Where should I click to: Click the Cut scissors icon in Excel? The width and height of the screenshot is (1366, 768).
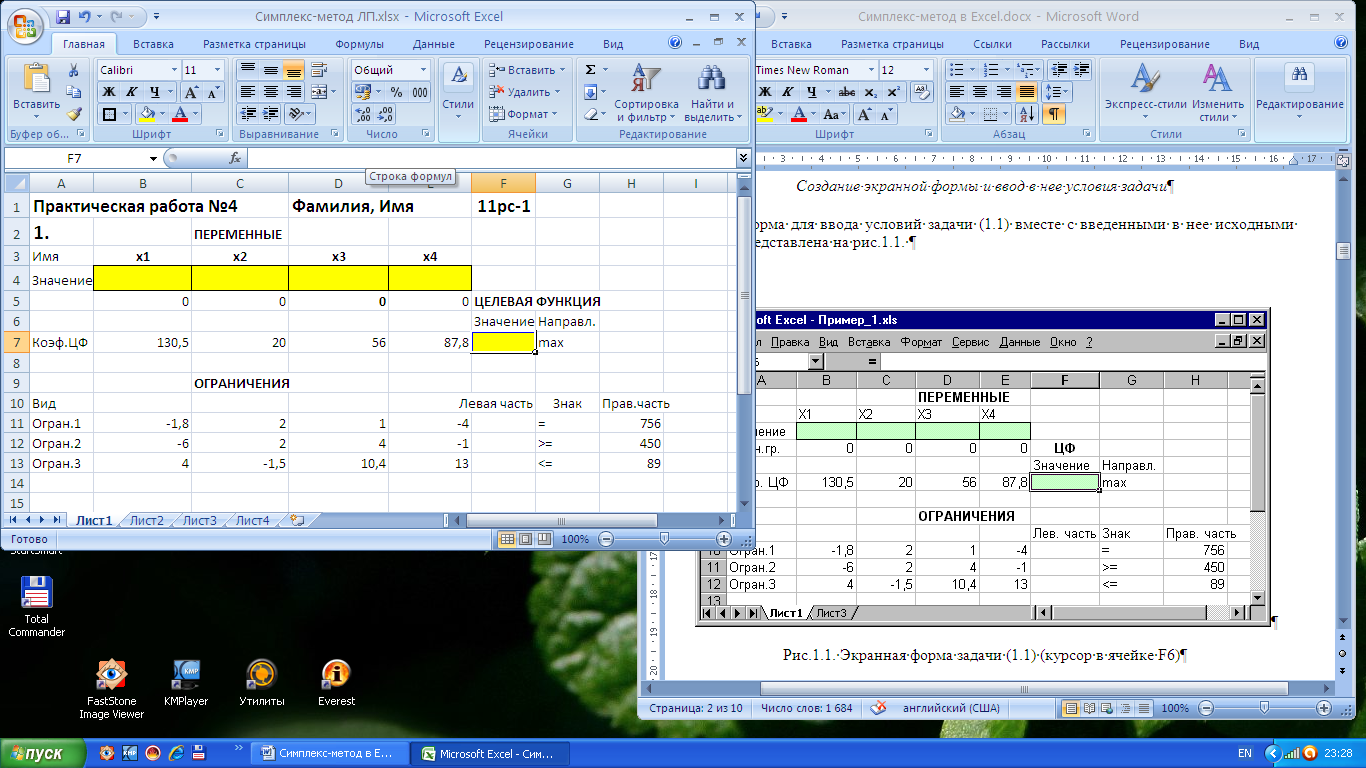[73, 70]
